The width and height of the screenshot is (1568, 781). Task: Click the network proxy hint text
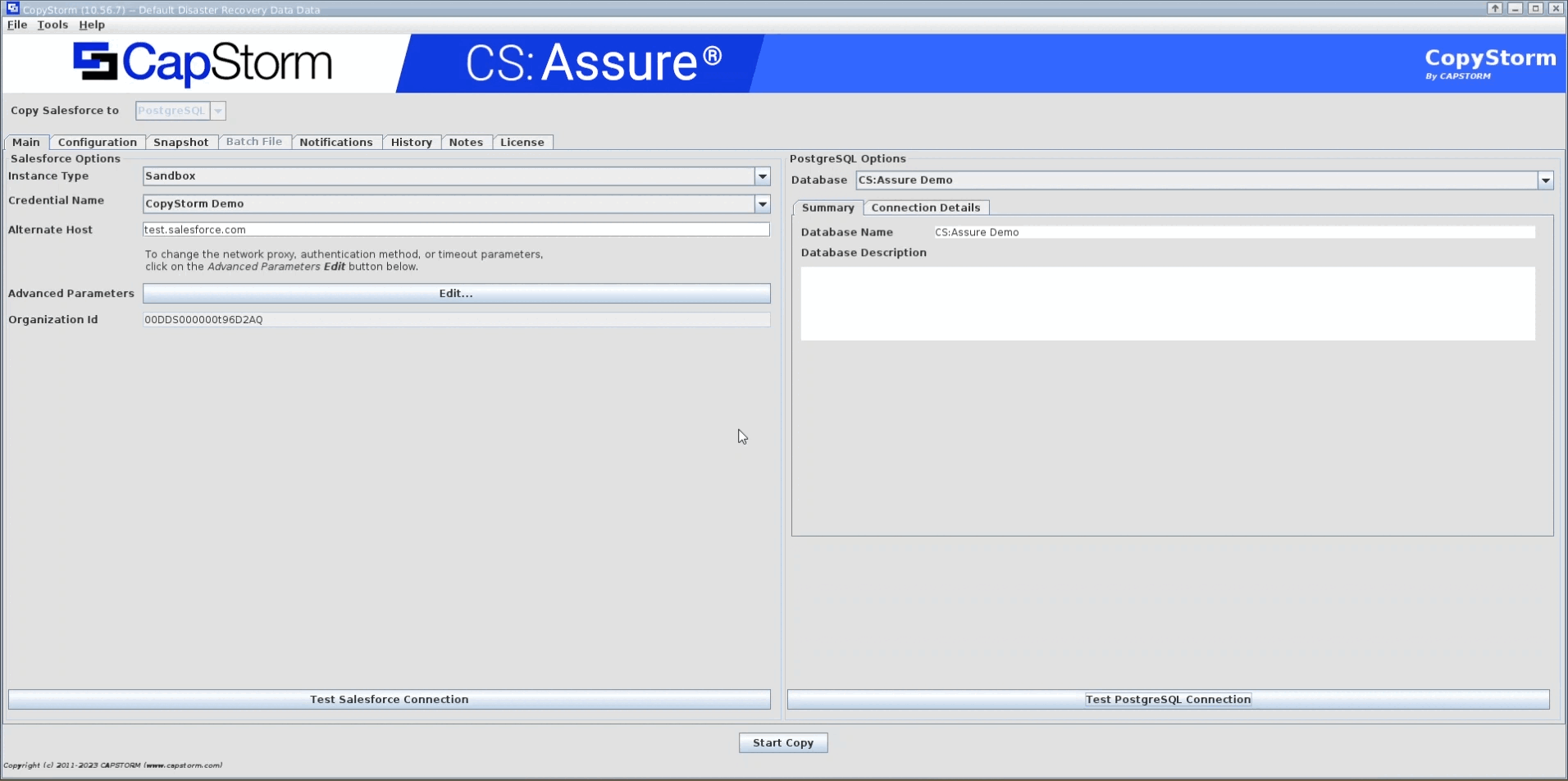[x=344, y=260]
